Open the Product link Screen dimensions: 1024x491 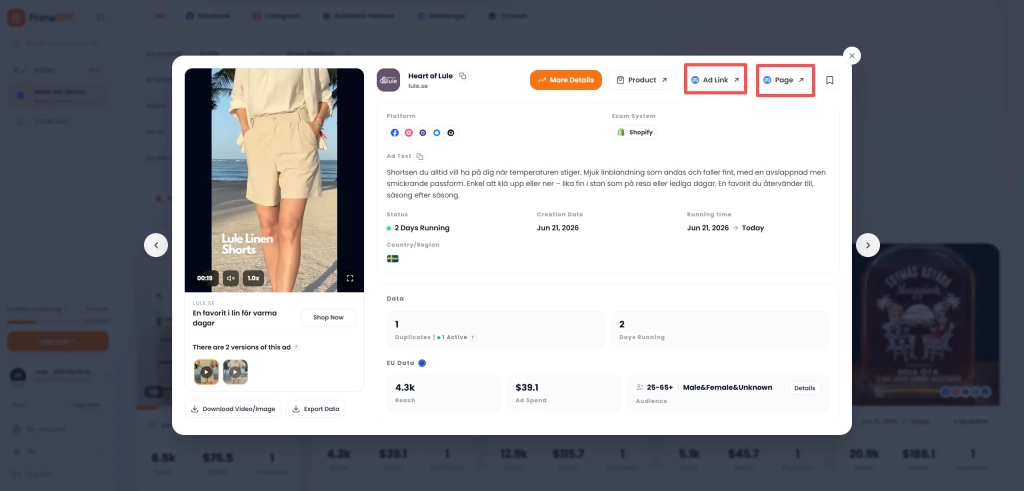tap(643, 80)
